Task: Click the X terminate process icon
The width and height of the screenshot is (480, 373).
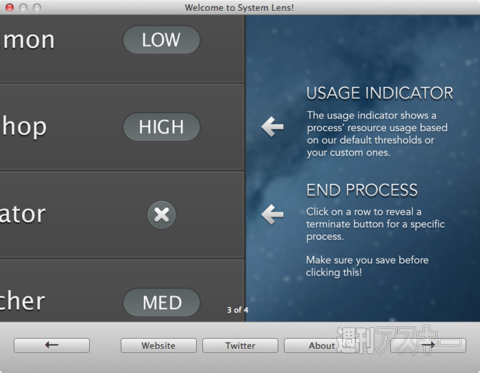Action: tap(162, 215)
